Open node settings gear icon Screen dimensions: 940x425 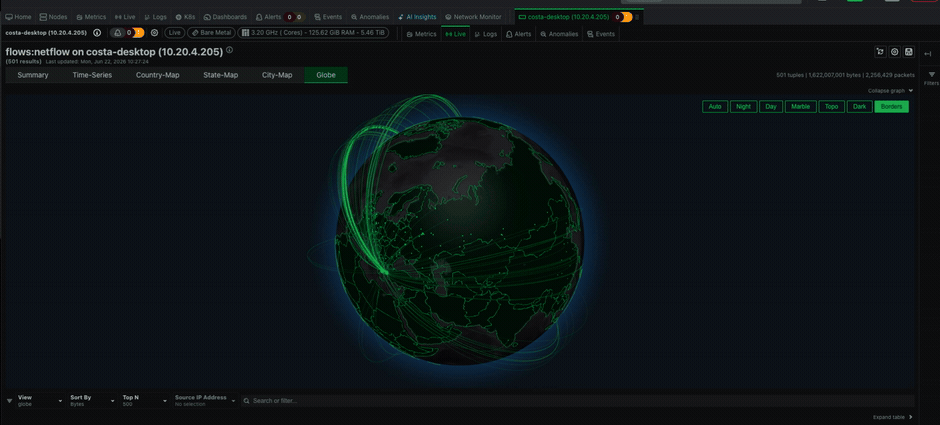coord(155,33)
